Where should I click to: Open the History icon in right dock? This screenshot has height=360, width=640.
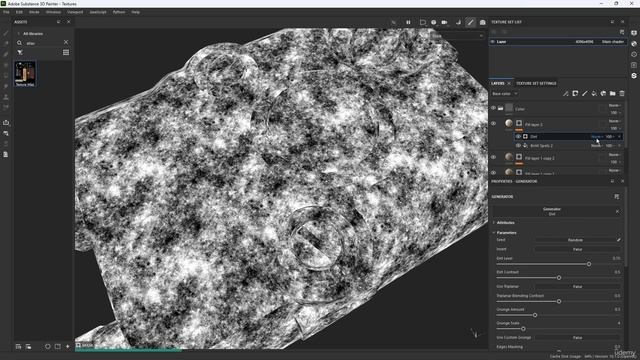pyautogui.click(x=634, y=54)
